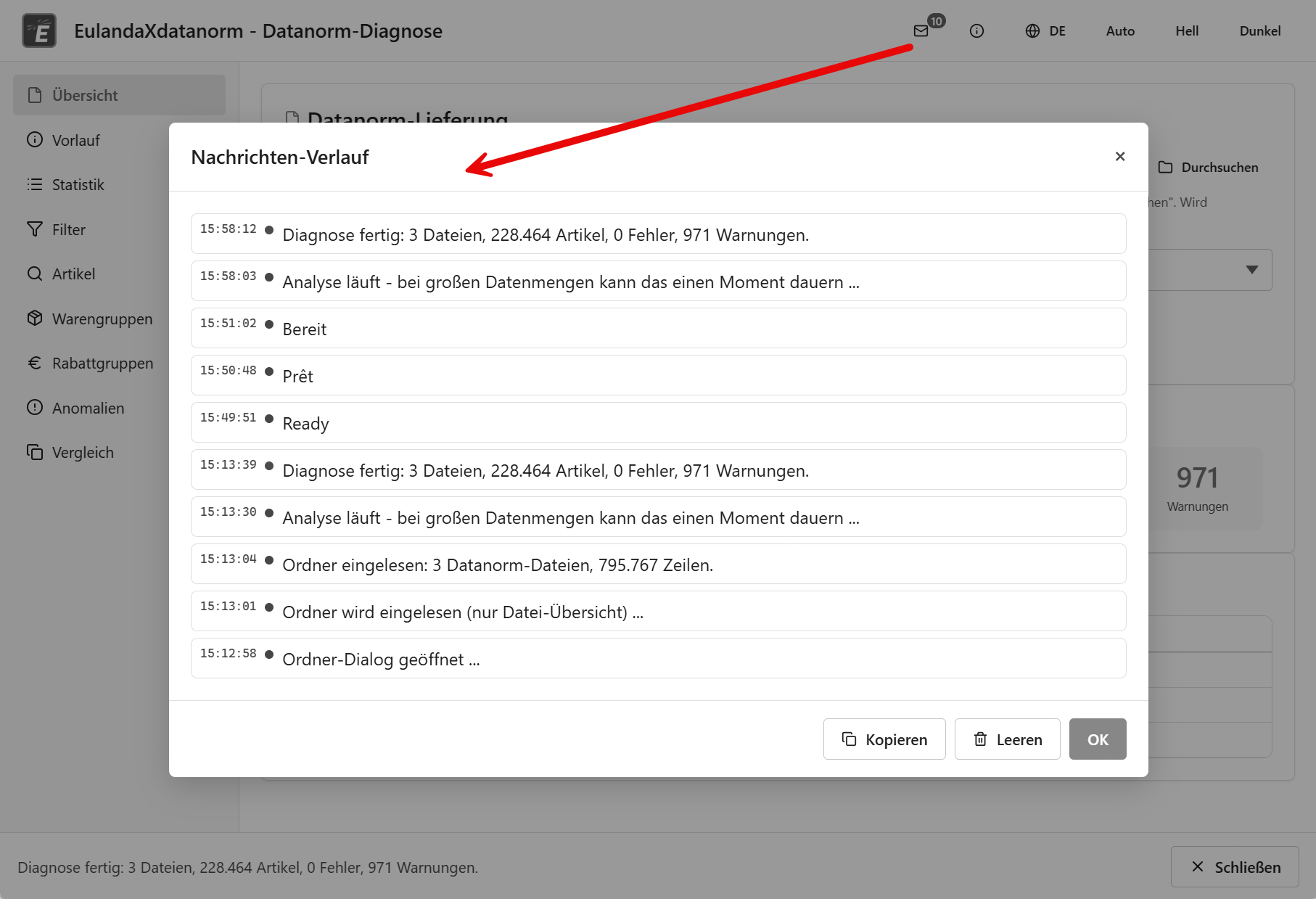Click the Schließen button at bottom

coord(1235,866)
